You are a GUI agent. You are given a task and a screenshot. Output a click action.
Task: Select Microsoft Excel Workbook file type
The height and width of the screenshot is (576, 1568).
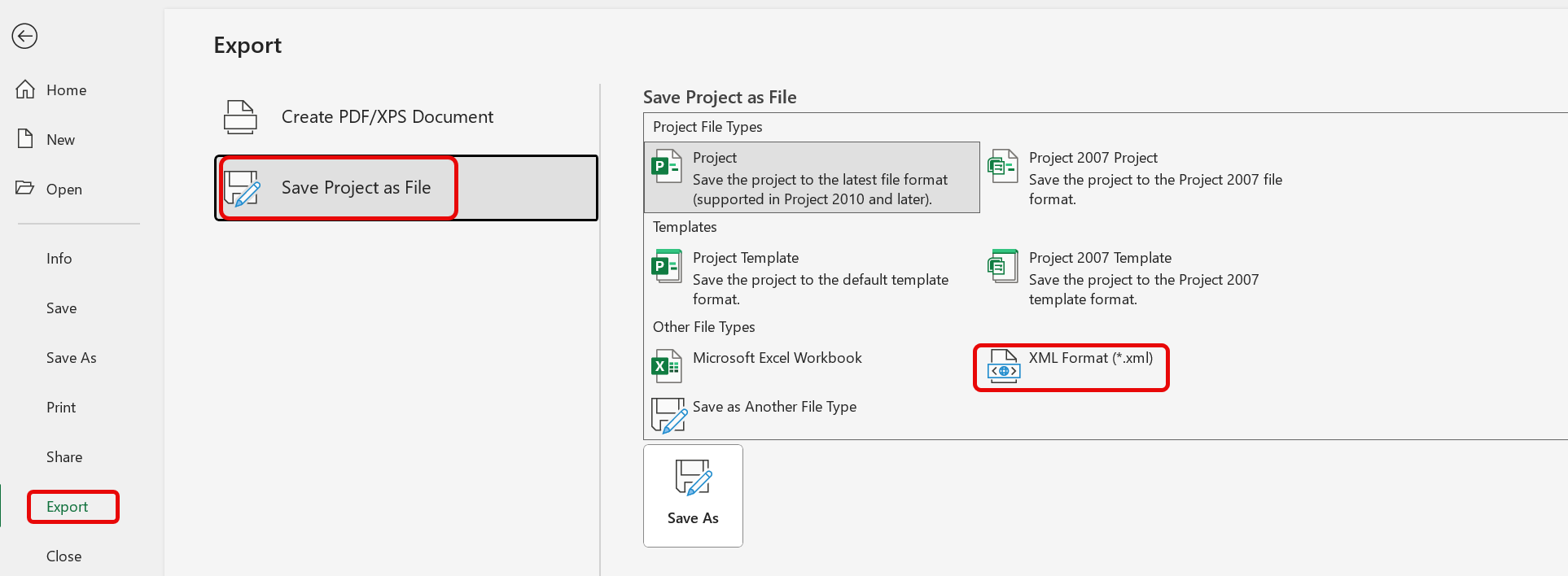[812, 367]
